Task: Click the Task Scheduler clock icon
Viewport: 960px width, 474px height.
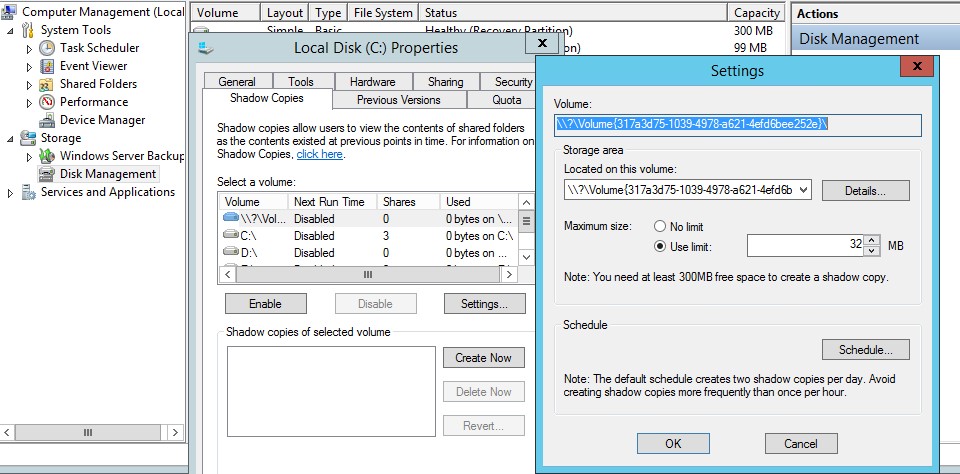Action: coord(47,48)
